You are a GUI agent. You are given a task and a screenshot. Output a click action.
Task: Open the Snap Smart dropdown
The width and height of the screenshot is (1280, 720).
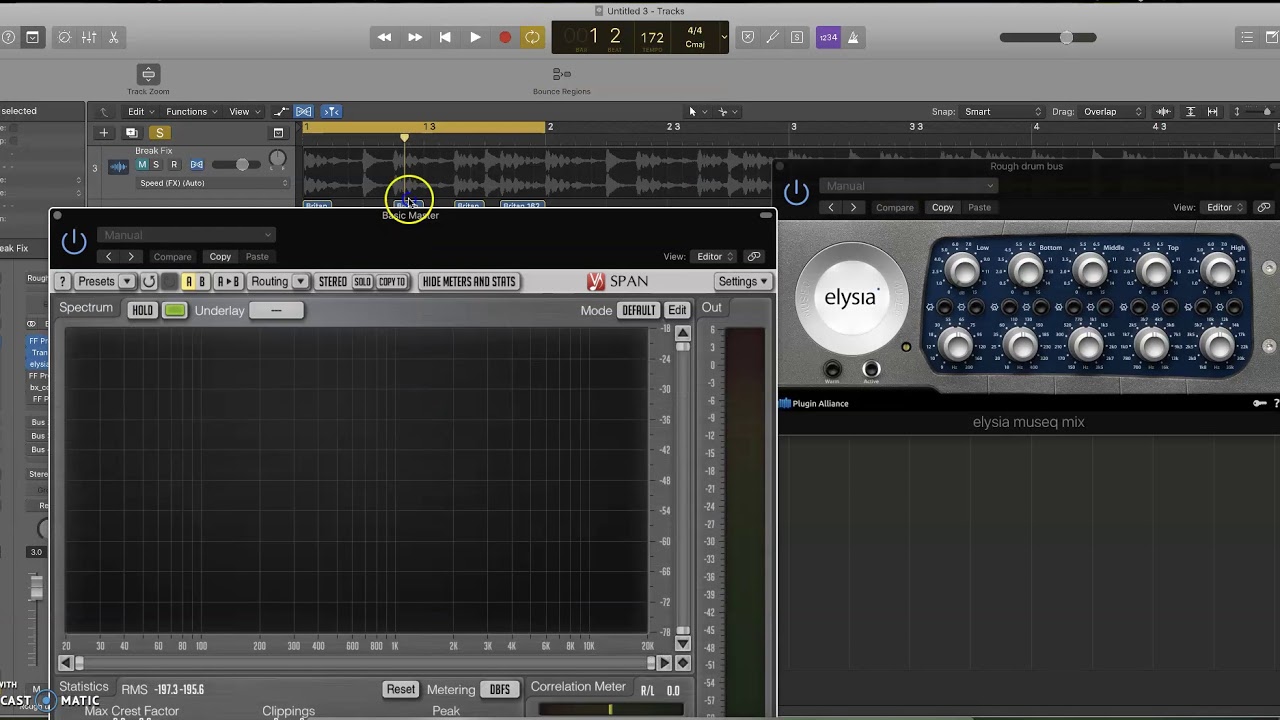(1003, 111)
